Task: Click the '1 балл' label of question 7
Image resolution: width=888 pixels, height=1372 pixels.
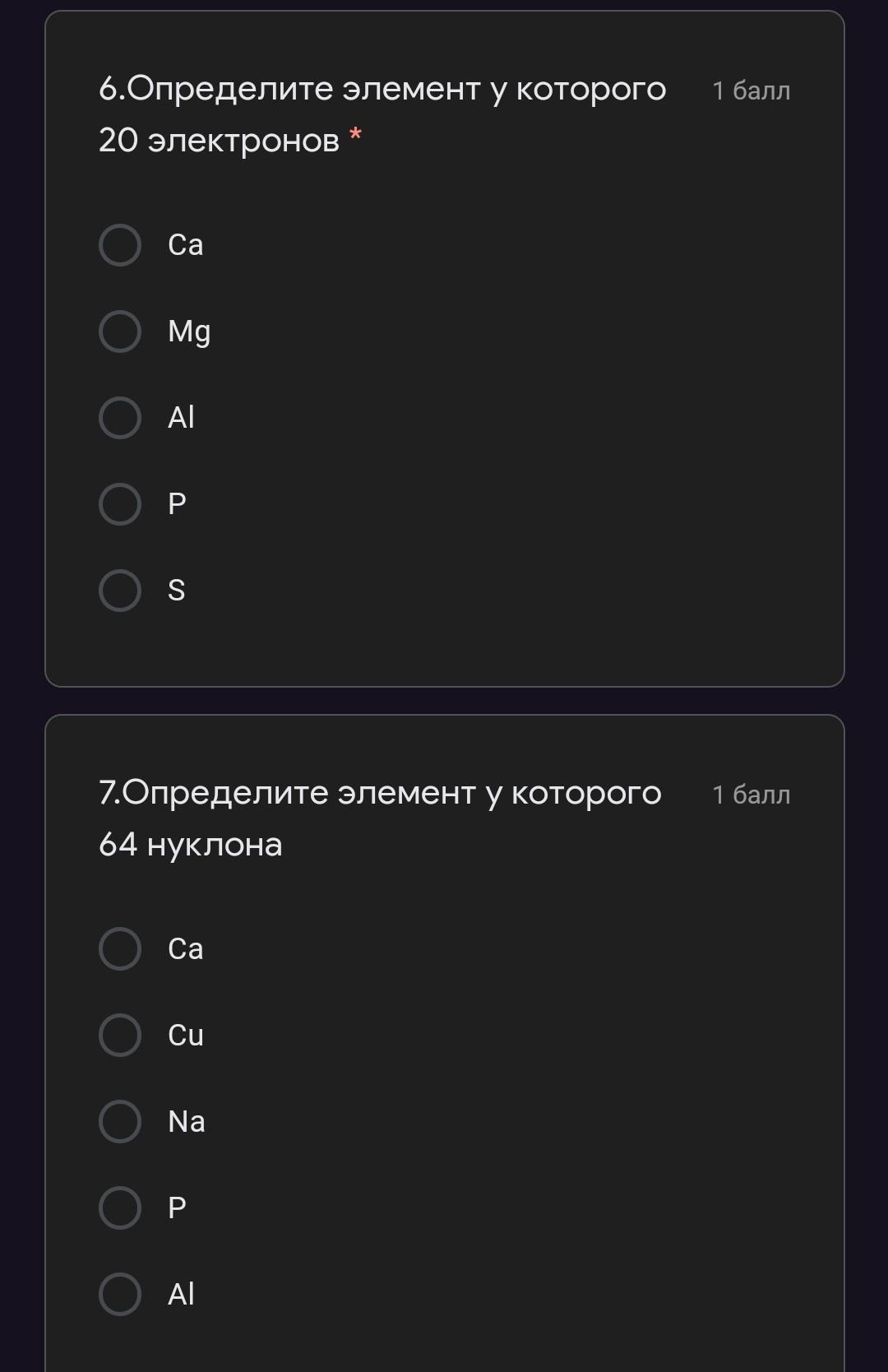Action: pos(751,795)
